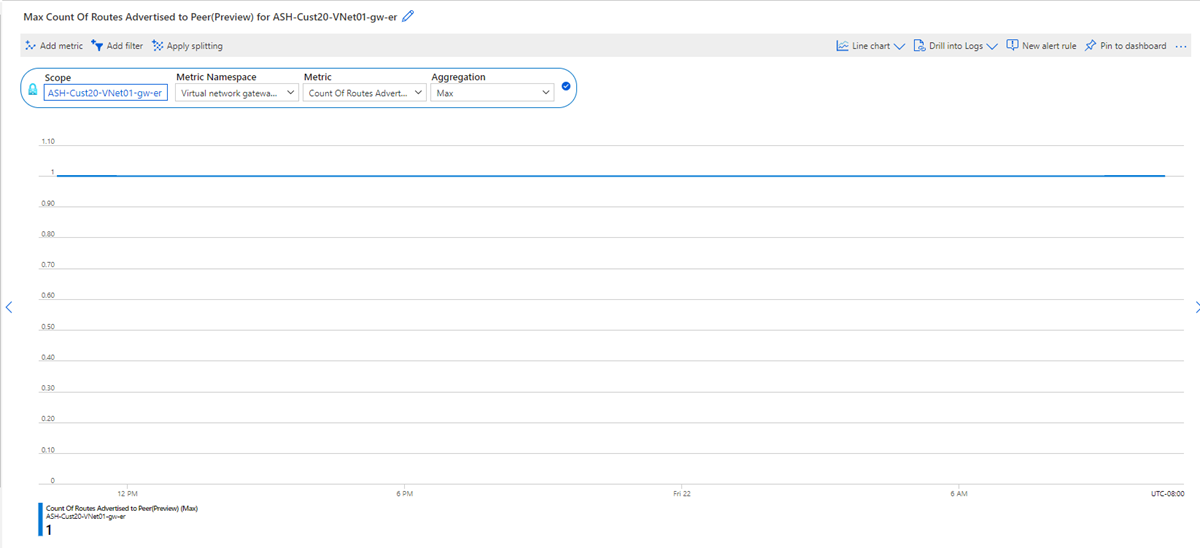
Task: Shift chart time range back with left arrow
Action: point(9,308)
